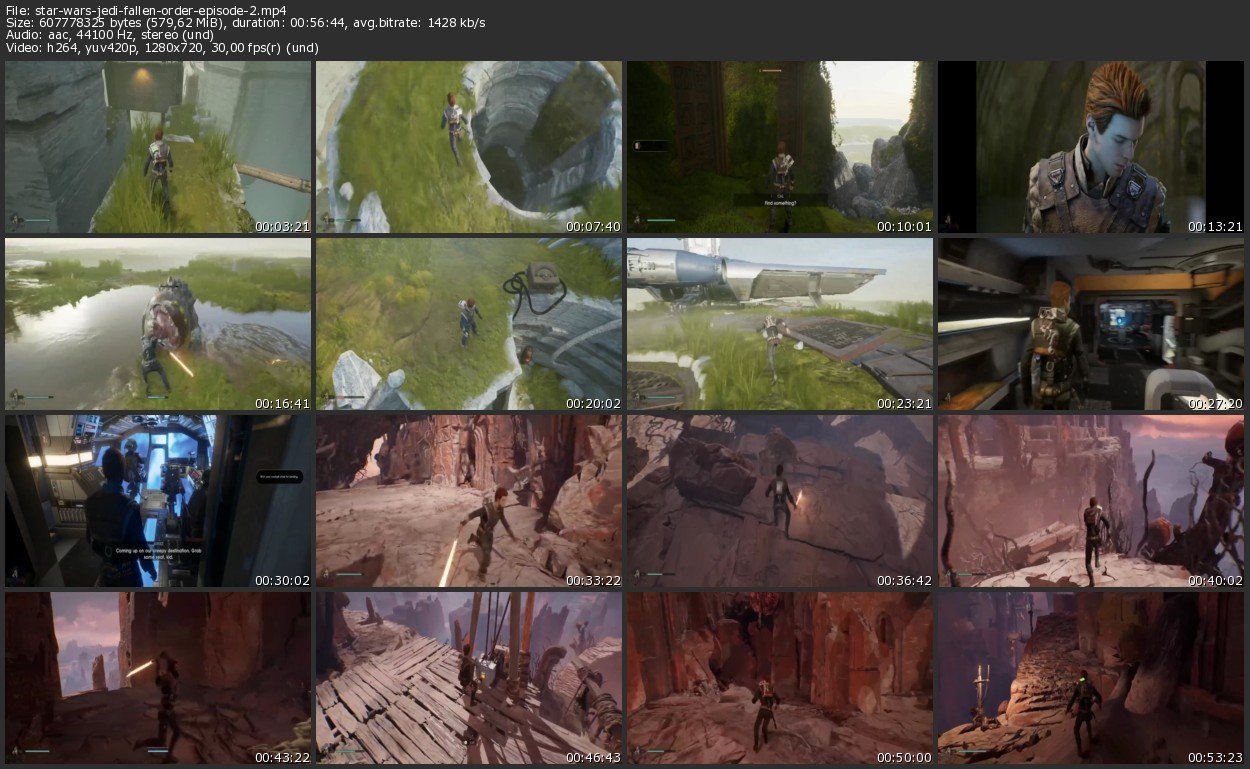The image size is (1250, 769).
Task: Open the character close-up frame at 00:13:21
Action: tap(1091, 147)
